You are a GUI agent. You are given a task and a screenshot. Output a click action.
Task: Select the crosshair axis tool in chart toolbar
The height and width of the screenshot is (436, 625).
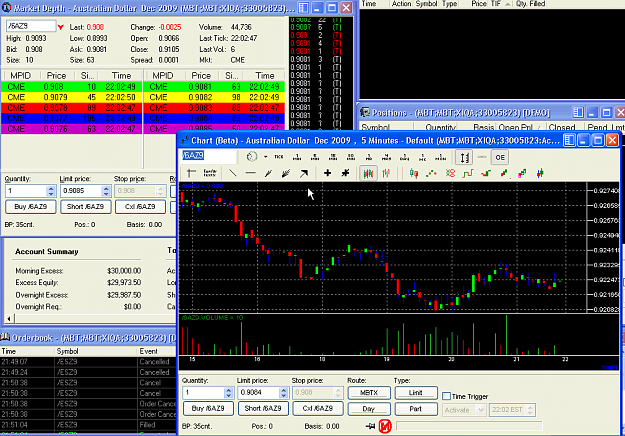(x=191, y=173)
